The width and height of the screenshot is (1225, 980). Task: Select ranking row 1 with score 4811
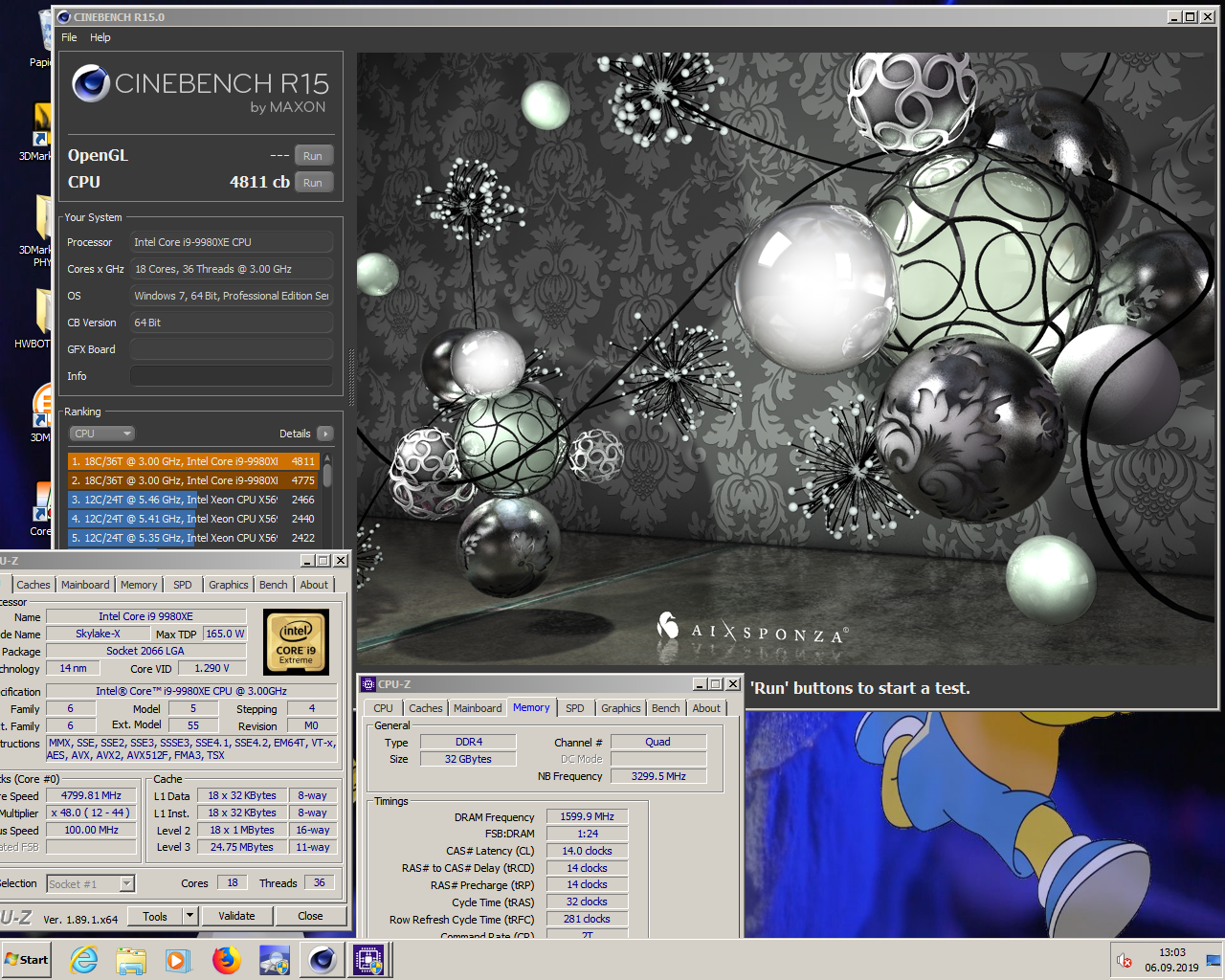coord(193,461)
